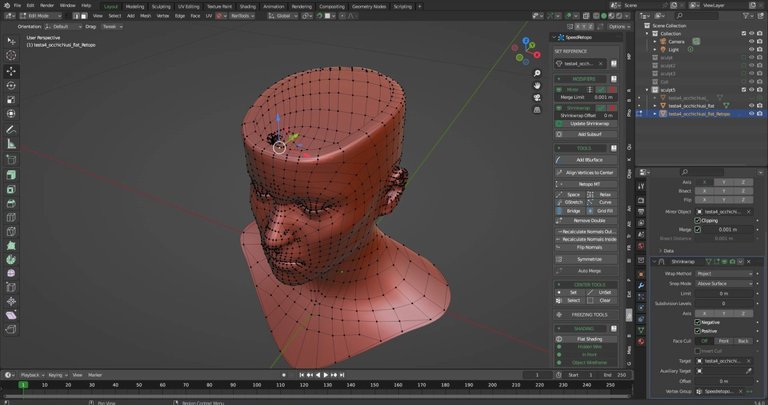Screen dimensions: 768x405
Task: Select the Rotate tool
Action: [x=11, y=85]
